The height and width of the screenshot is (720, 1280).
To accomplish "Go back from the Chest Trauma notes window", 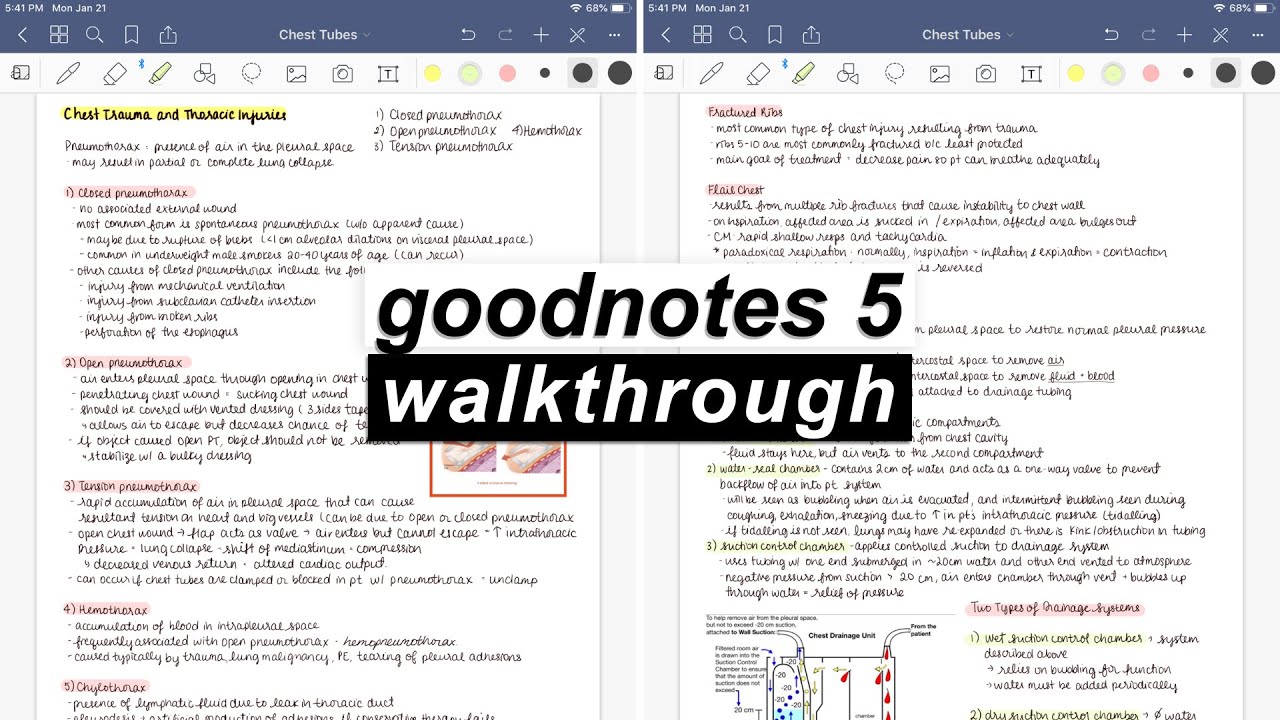I will point(22,35).
